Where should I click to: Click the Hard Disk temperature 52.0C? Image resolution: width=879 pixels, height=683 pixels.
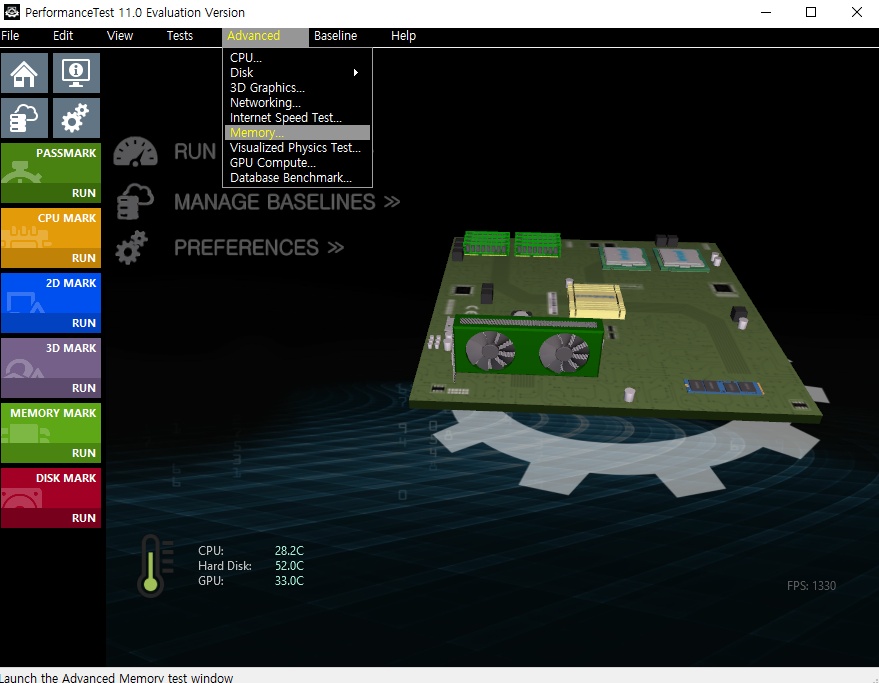(x=289, y=566)
